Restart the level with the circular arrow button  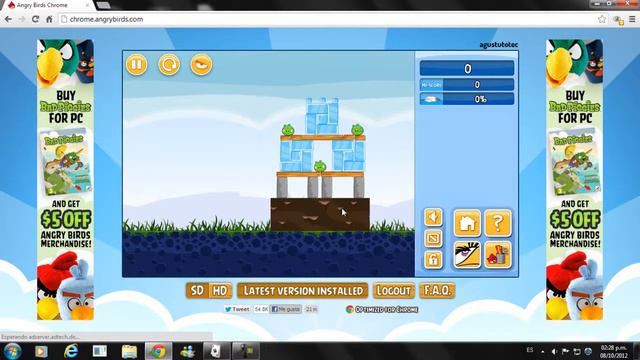[x=169, y=64]
